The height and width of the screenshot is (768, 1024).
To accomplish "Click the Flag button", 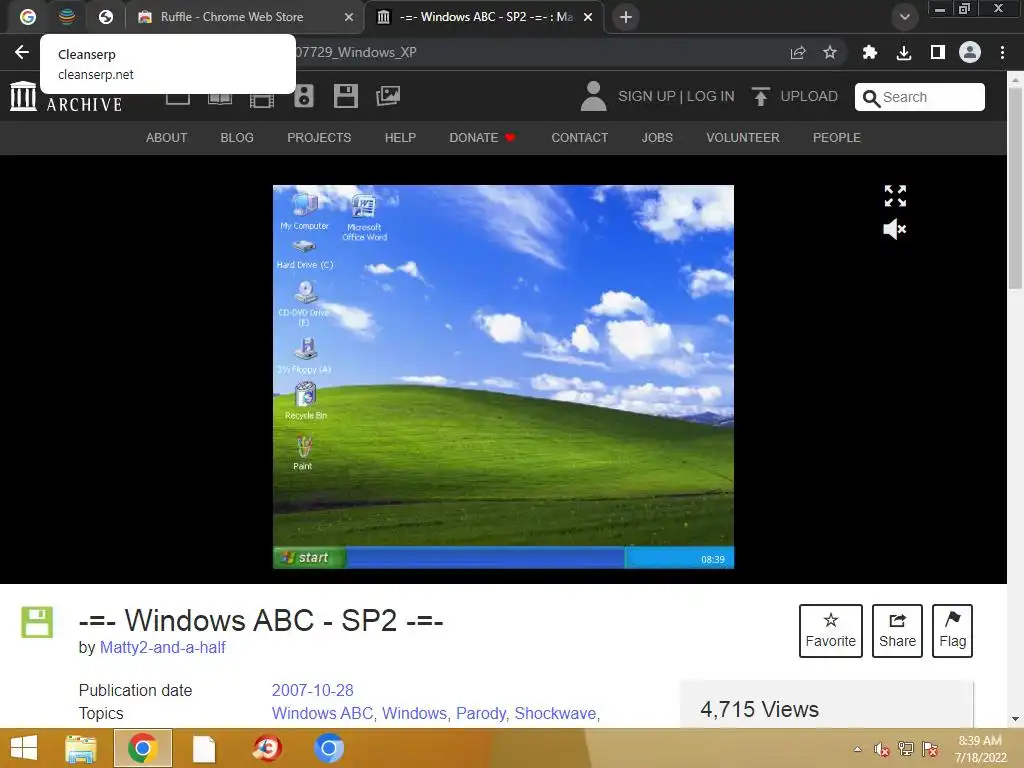I will click(952, 631).
